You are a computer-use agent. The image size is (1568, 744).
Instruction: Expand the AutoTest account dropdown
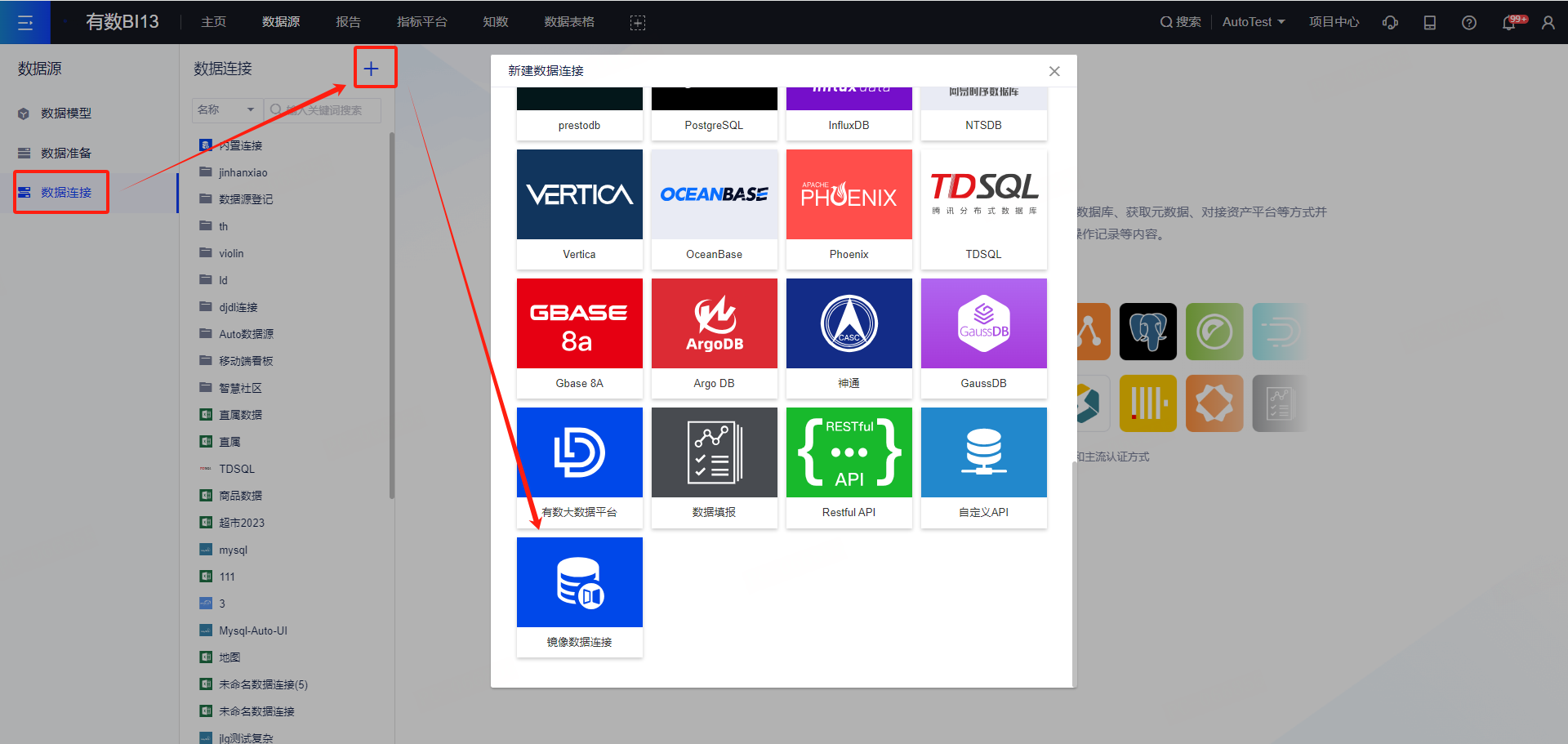[x=1253, y=22]
